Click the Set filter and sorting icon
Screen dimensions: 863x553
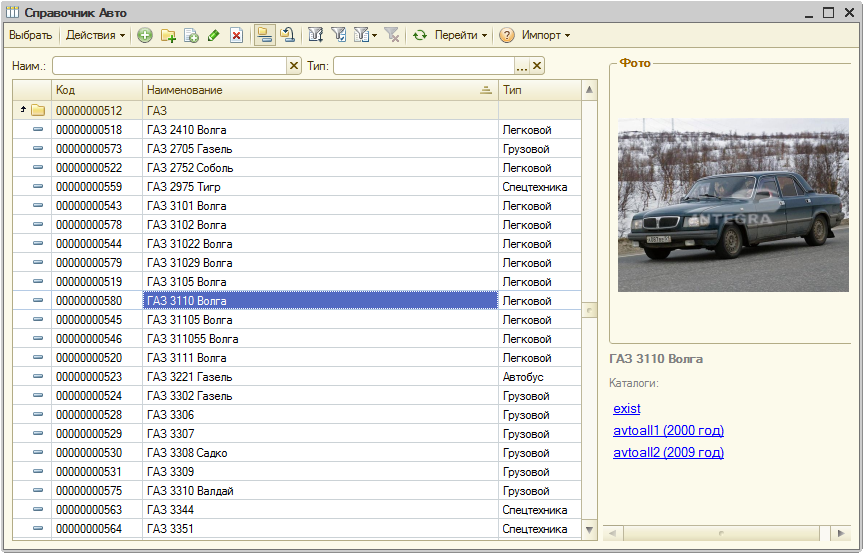pyautogui.click(x=315, y=35)
